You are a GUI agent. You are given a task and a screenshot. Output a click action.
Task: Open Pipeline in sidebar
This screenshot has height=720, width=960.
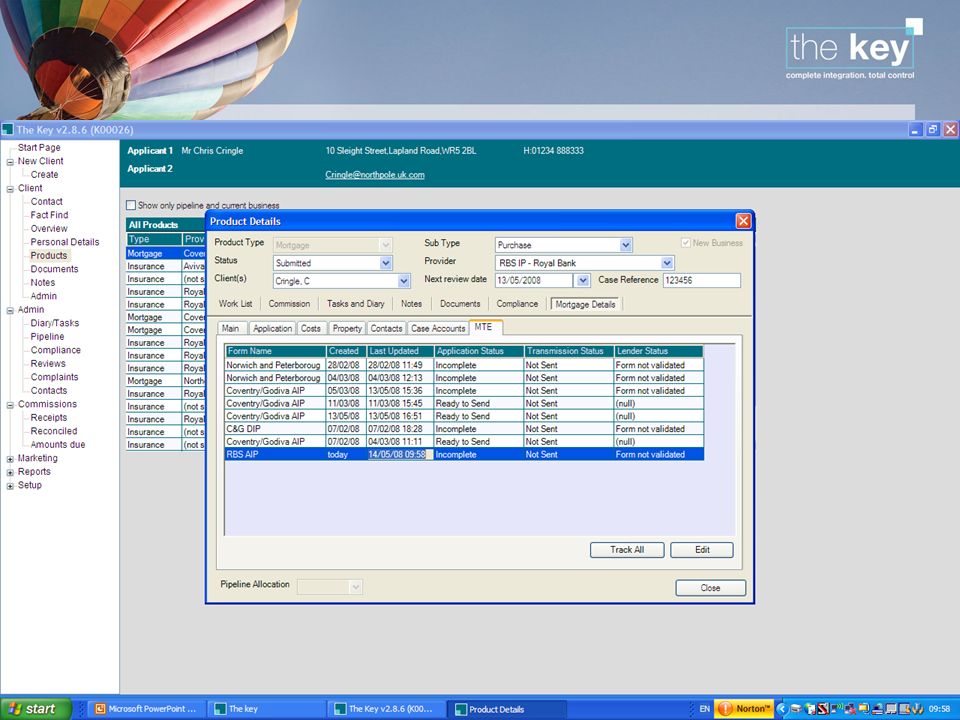pyautogui.click(x=48, y=336)
